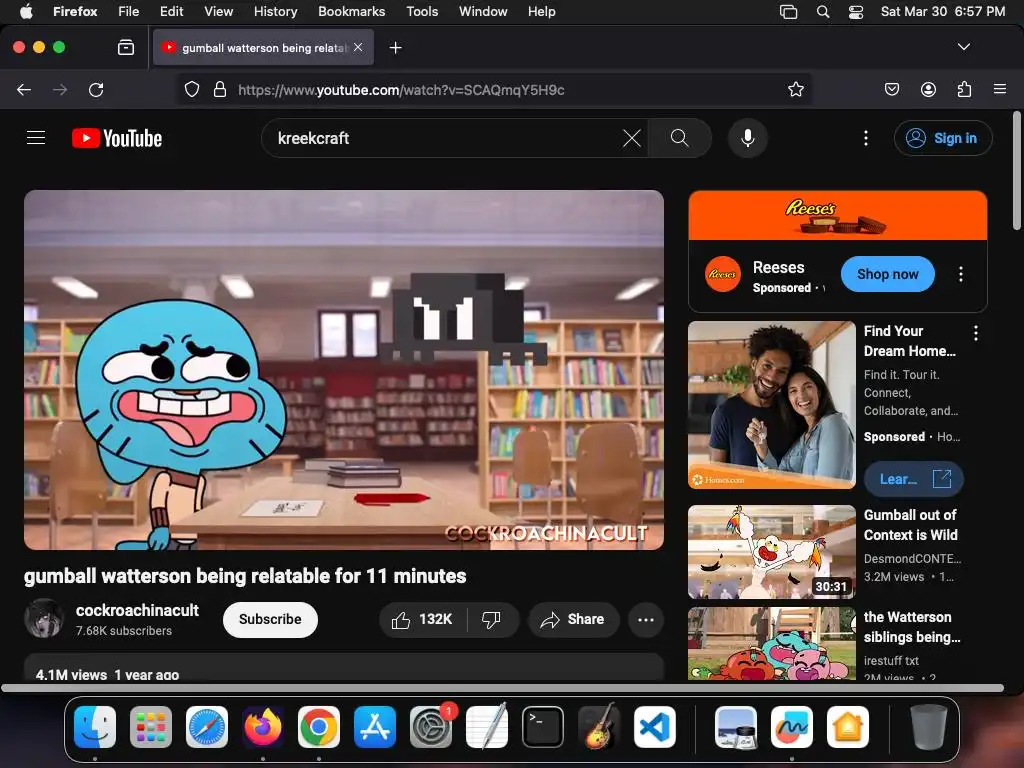This screenshot has height=768, width=1024.
Task: Open the Firefox application menu
Action: [1000, 89]
